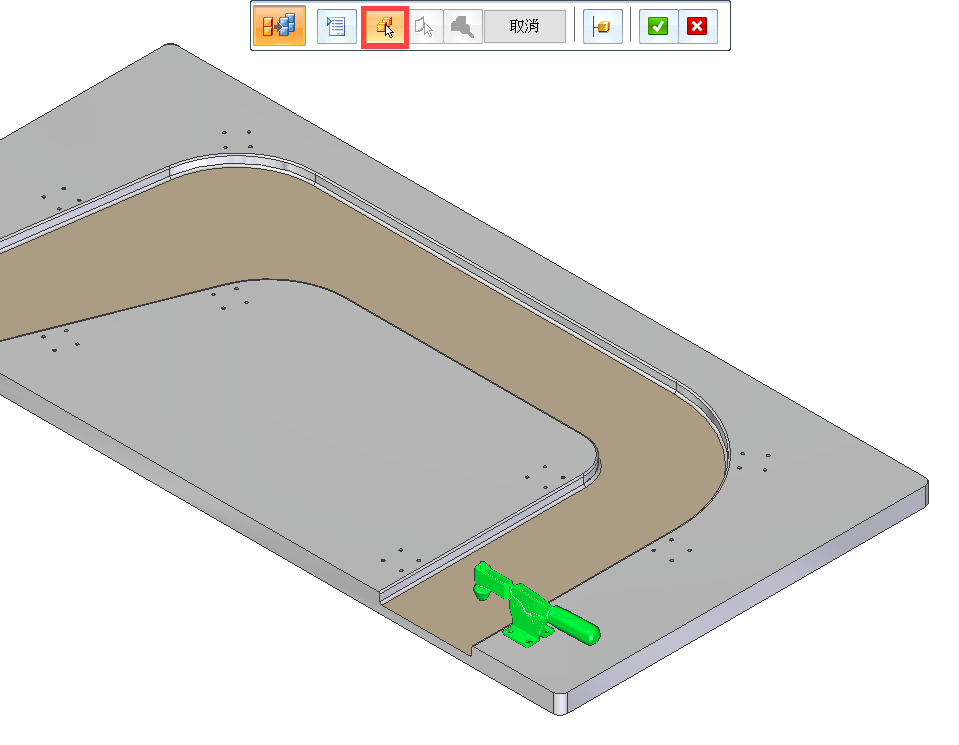Click the reference plane with box icon
Image resolution: width=959 pixels, height=745 pixels.
coord(602,26)
